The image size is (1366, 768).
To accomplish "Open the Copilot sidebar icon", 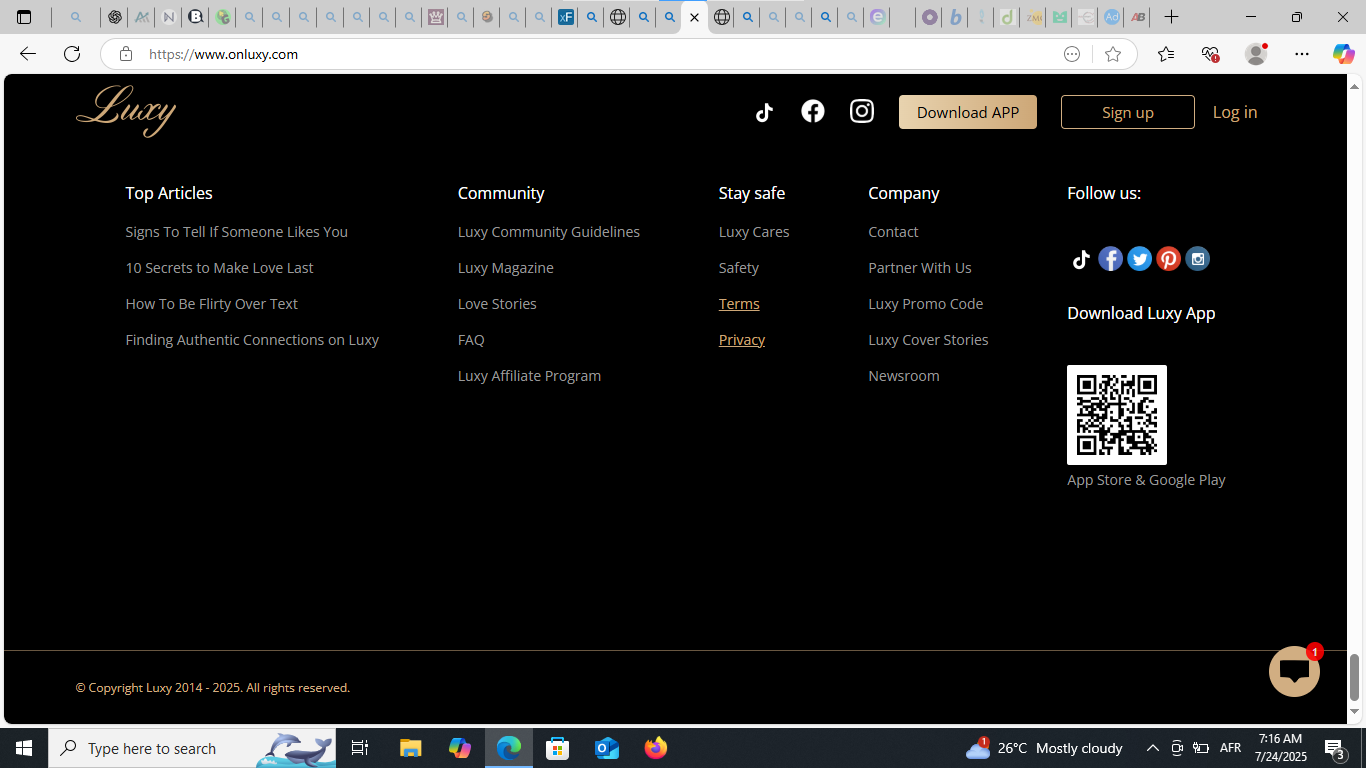I will tap(1343, 54).
